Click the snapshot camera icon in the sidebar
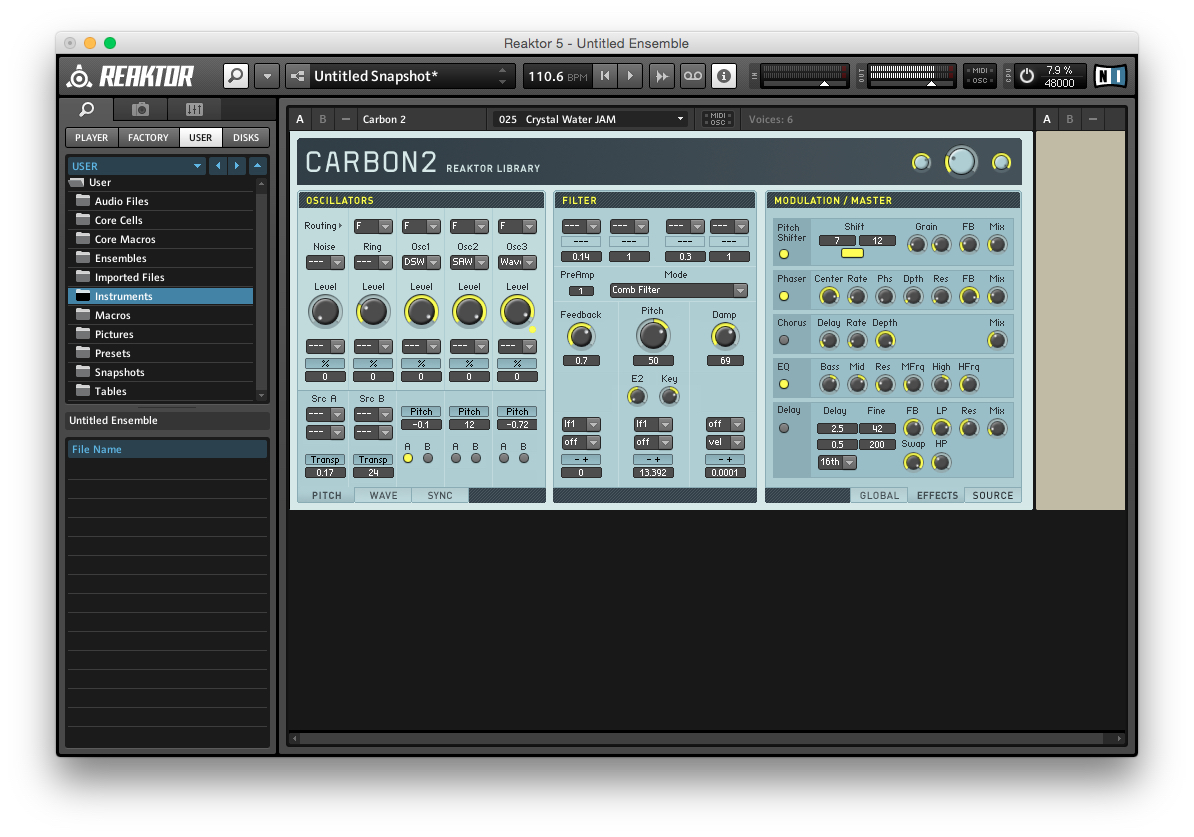The height and width of the screenshot is (837, 1194). (x=139, y=110)
